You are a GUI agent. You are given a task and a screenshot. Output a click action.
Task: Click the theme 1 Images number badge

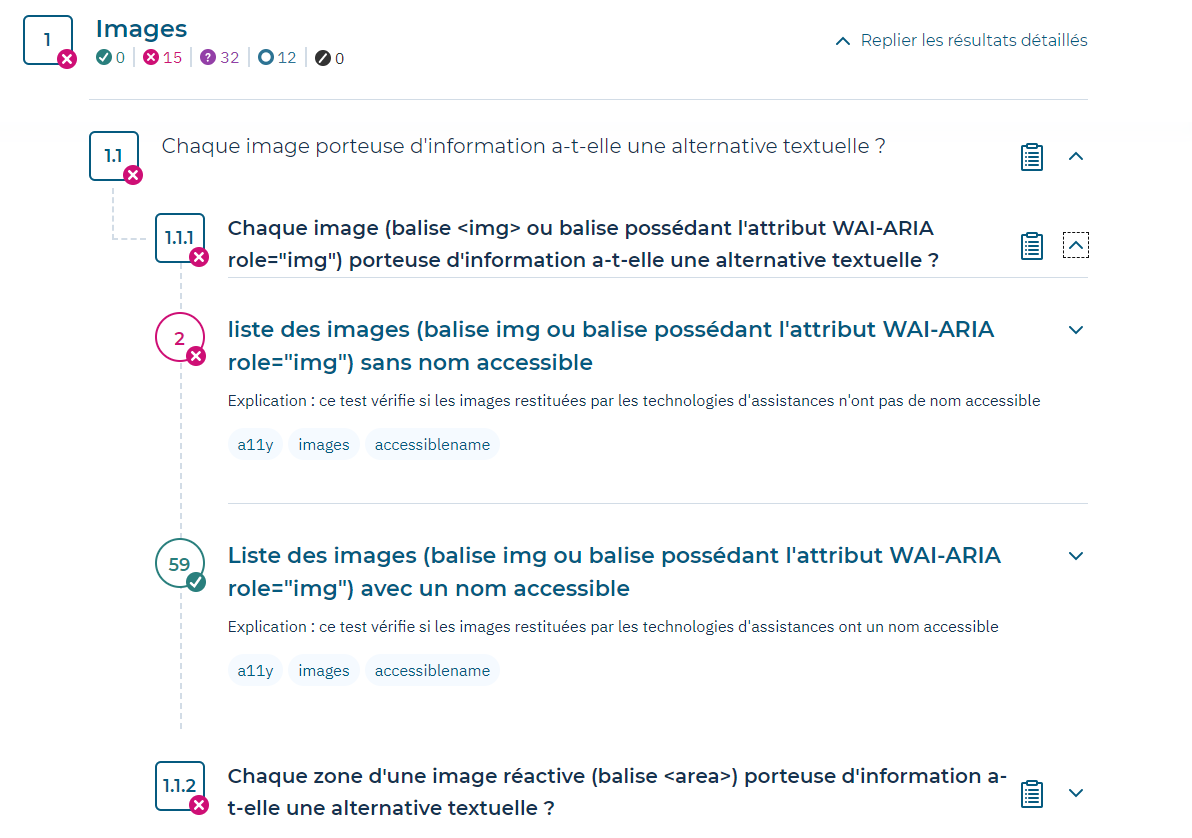(x=48, y=40)
